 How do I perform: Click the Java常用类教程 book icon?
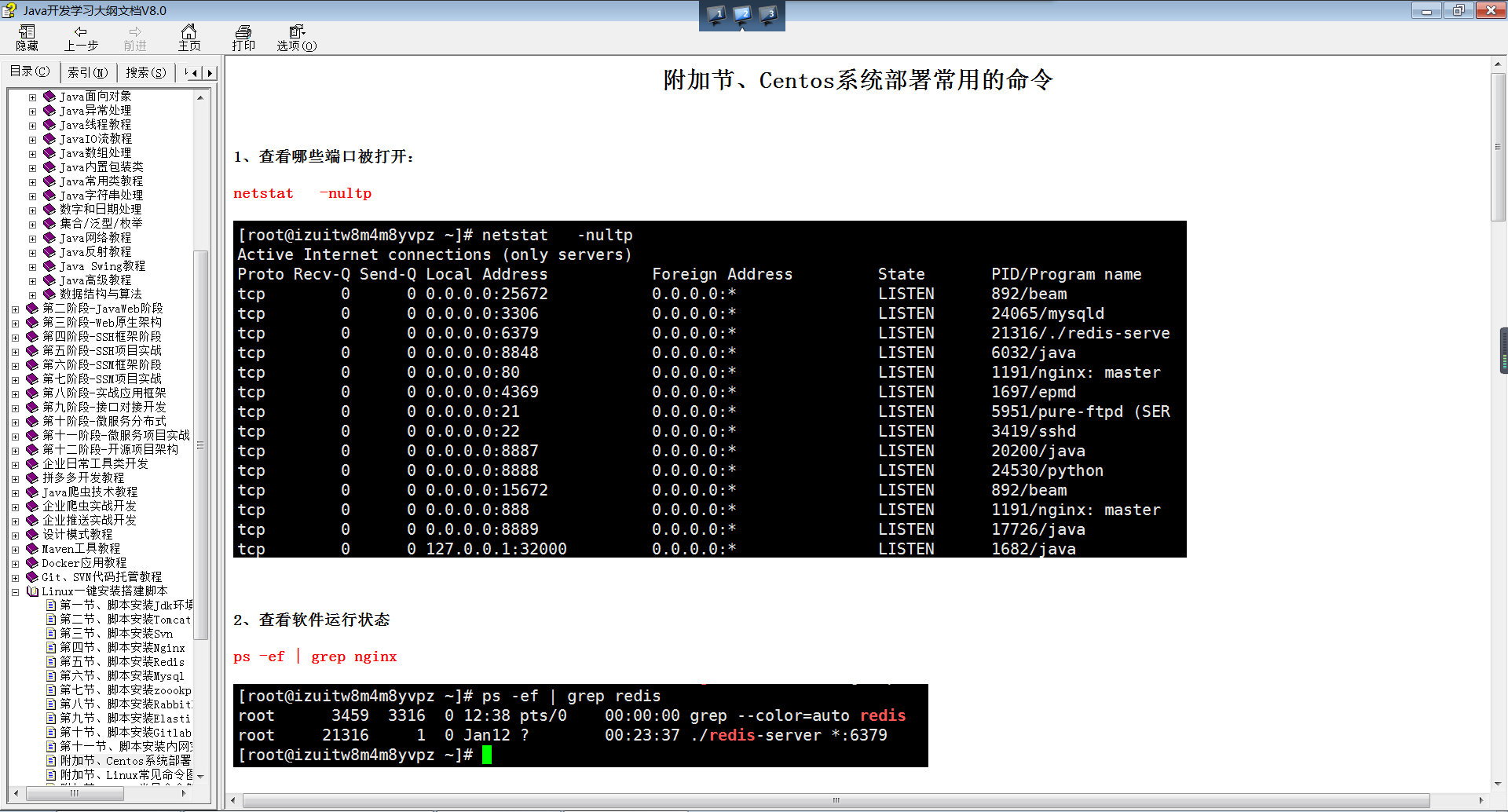[x=49, y=181]
